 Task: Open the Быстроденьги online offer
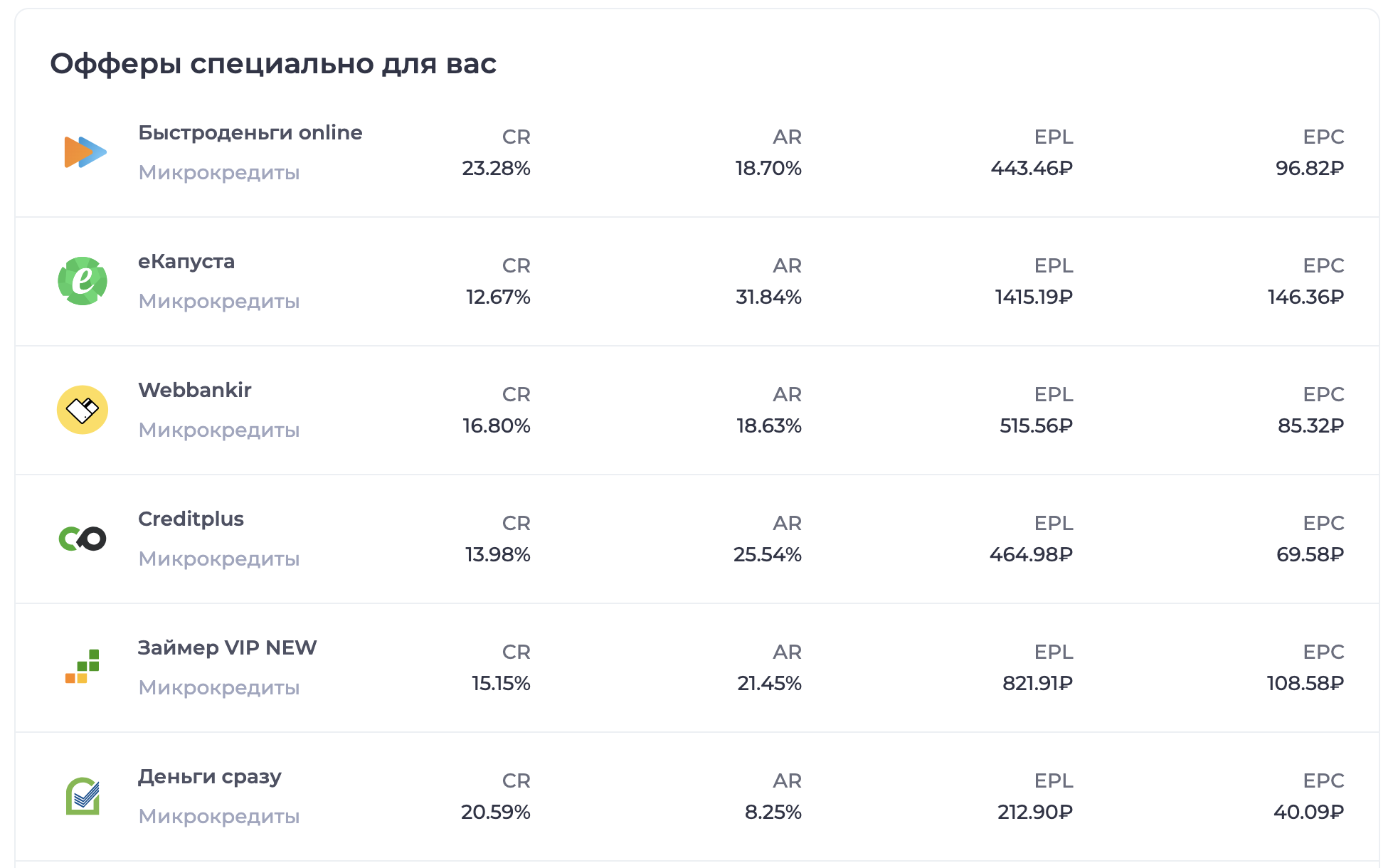[x=250, y=133]
